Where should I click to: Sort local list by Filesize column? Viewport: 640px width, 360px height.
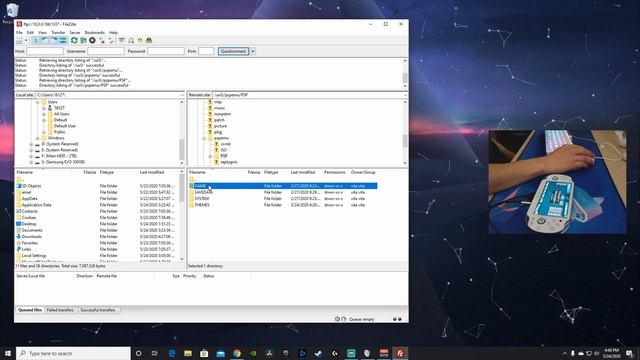click(89, 172)
